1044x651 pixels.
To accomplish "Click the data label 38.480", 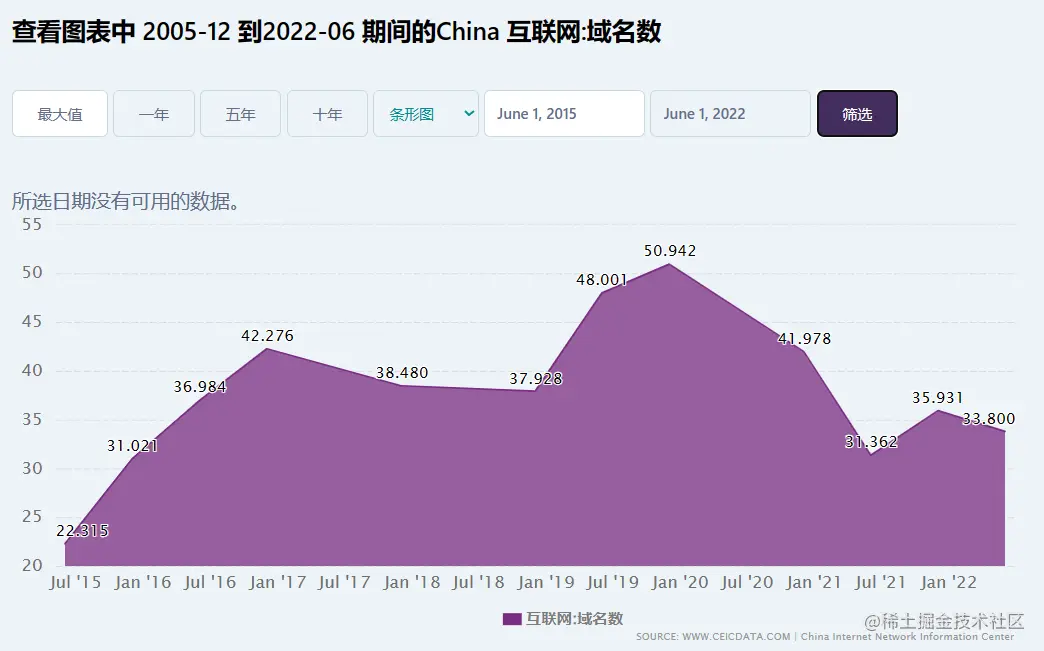I will point(401,373).
